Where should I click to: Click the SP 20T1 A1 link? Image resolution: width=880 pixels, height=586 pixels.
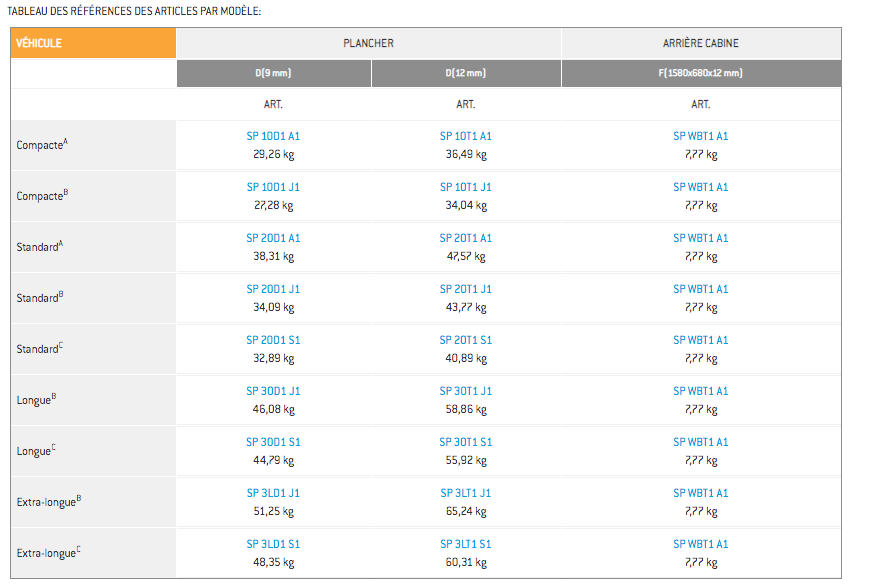click(465, 238)
